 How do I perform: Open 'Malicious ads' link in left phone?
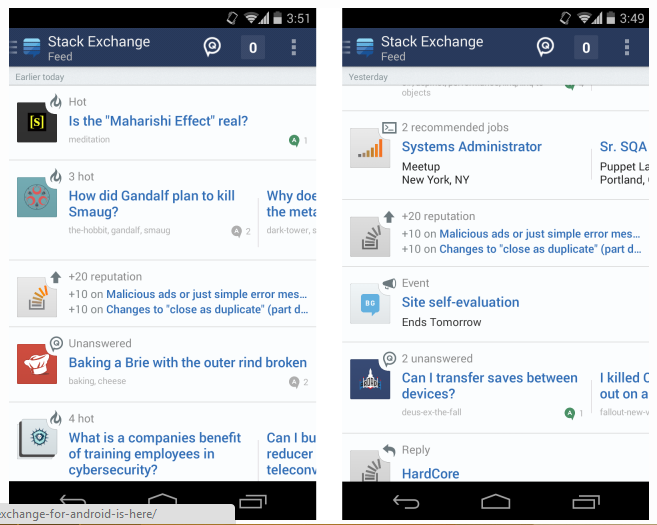pyautogui.click(x=207, y=294)
